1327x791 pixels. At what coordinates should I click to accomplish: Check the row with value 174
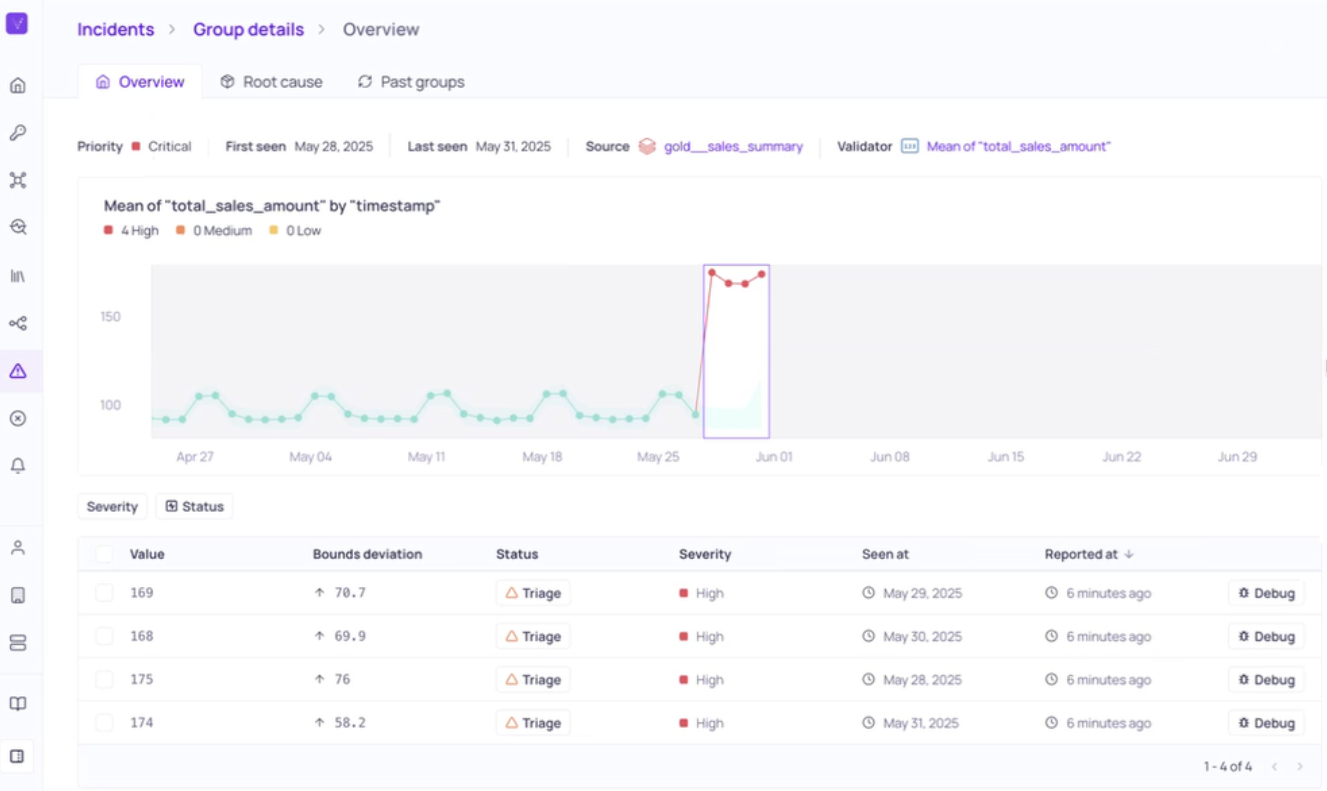coord(104,722)
